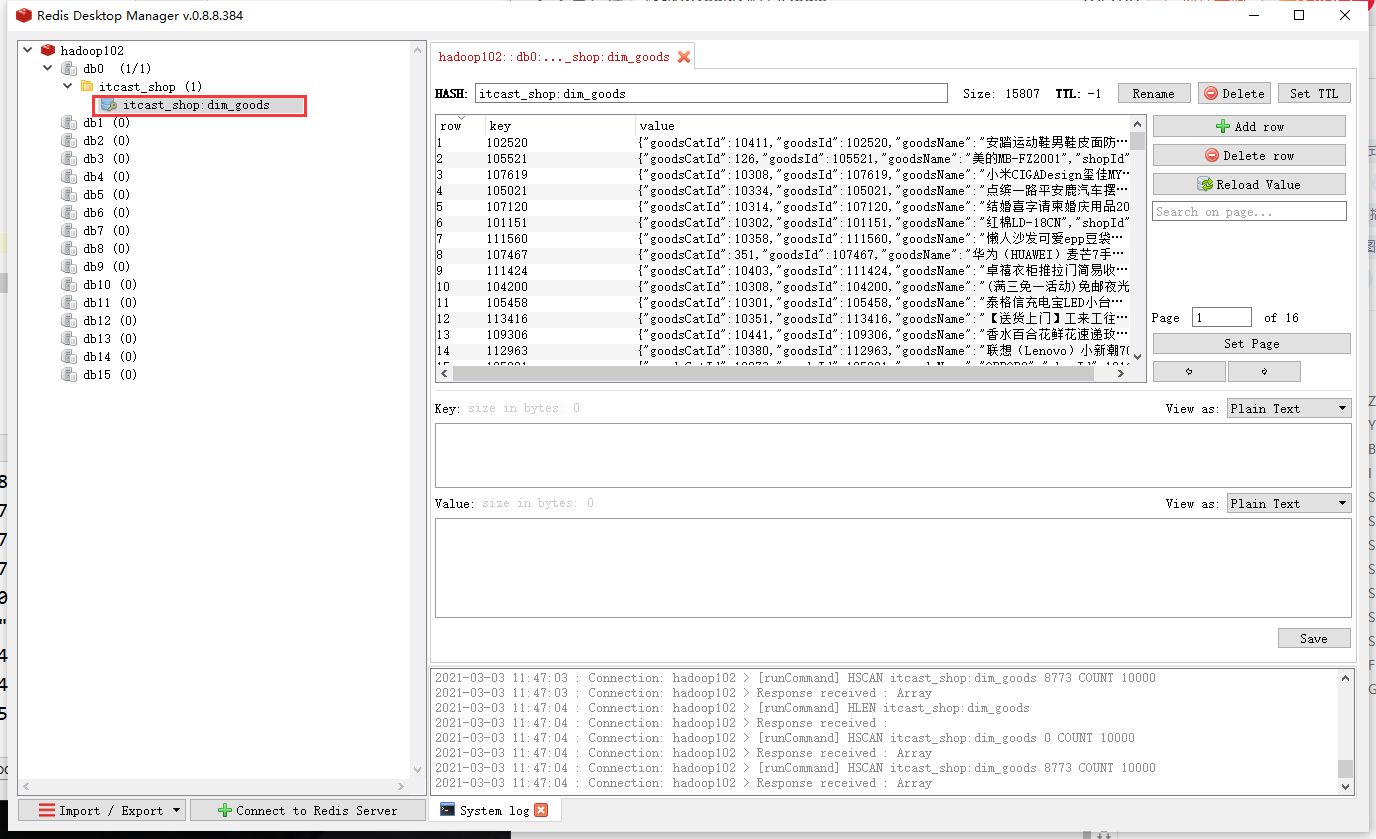Click the Rename button
This screenshot has height=839, width=1376.
click(x=1154, y=92)
